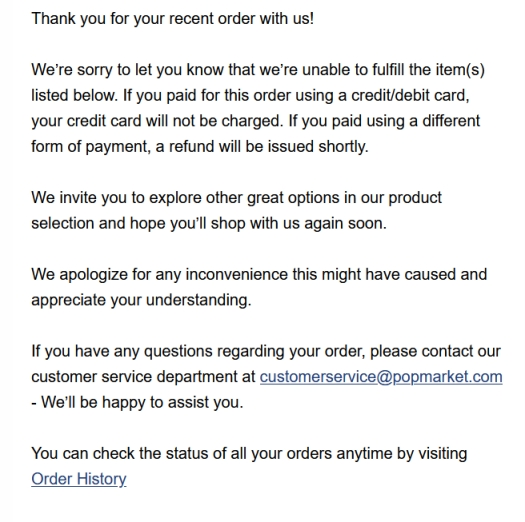The image size is (525, 522).
Task: Click the "You can check the status" line
Action: coord(249,454)
